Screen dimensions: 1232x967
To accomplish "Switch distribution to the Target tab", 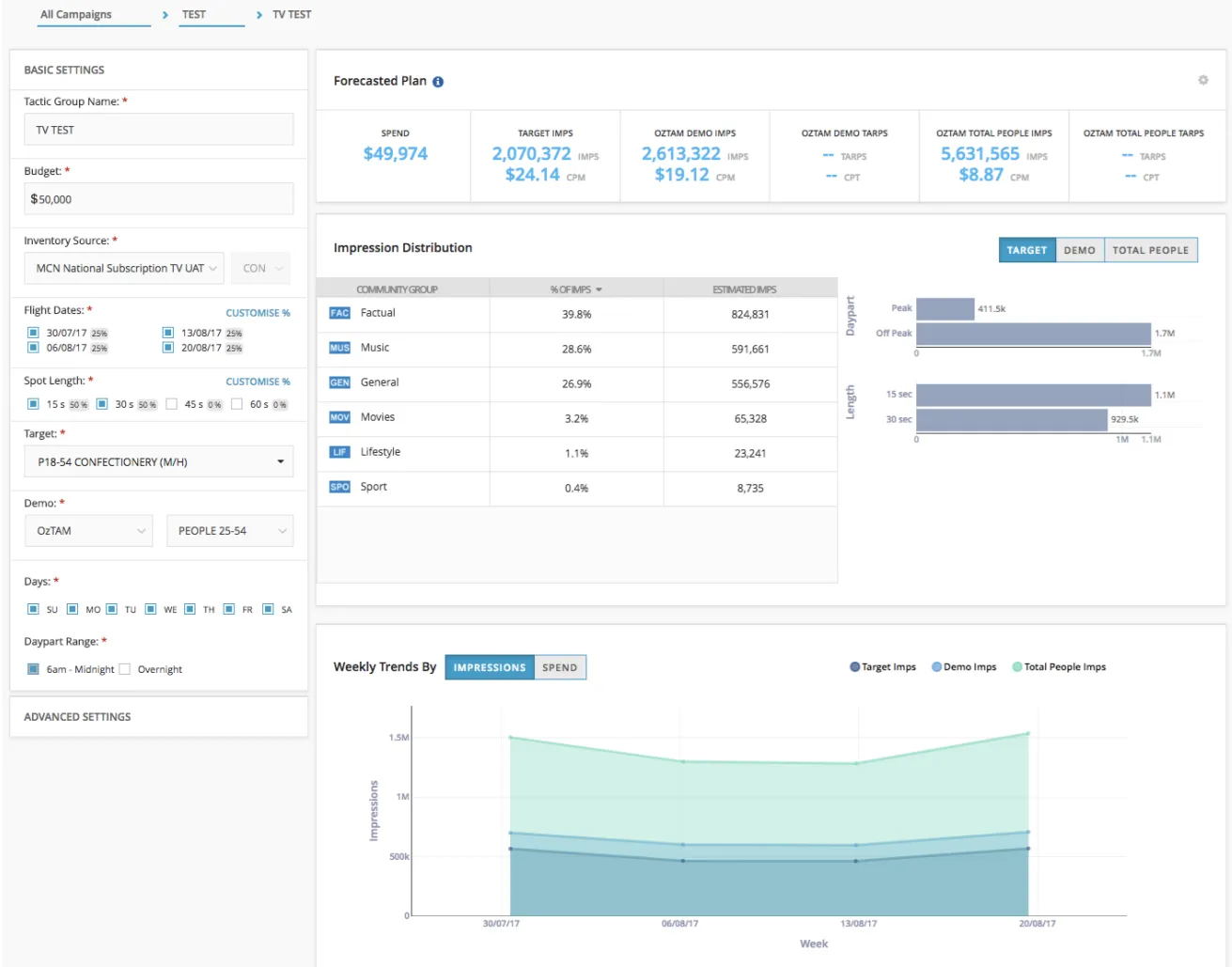I will 1027,250.
